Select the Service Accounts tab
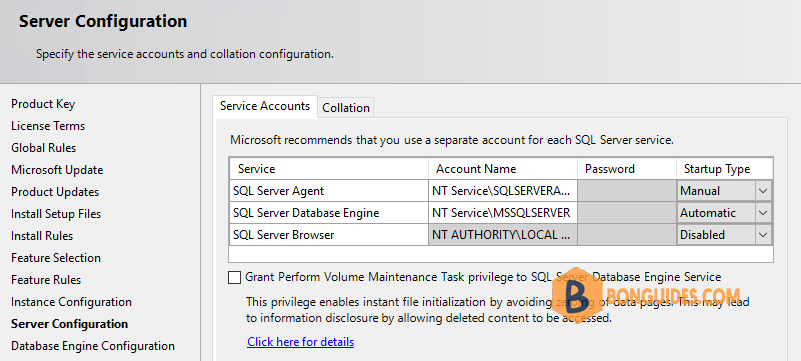 265,106
